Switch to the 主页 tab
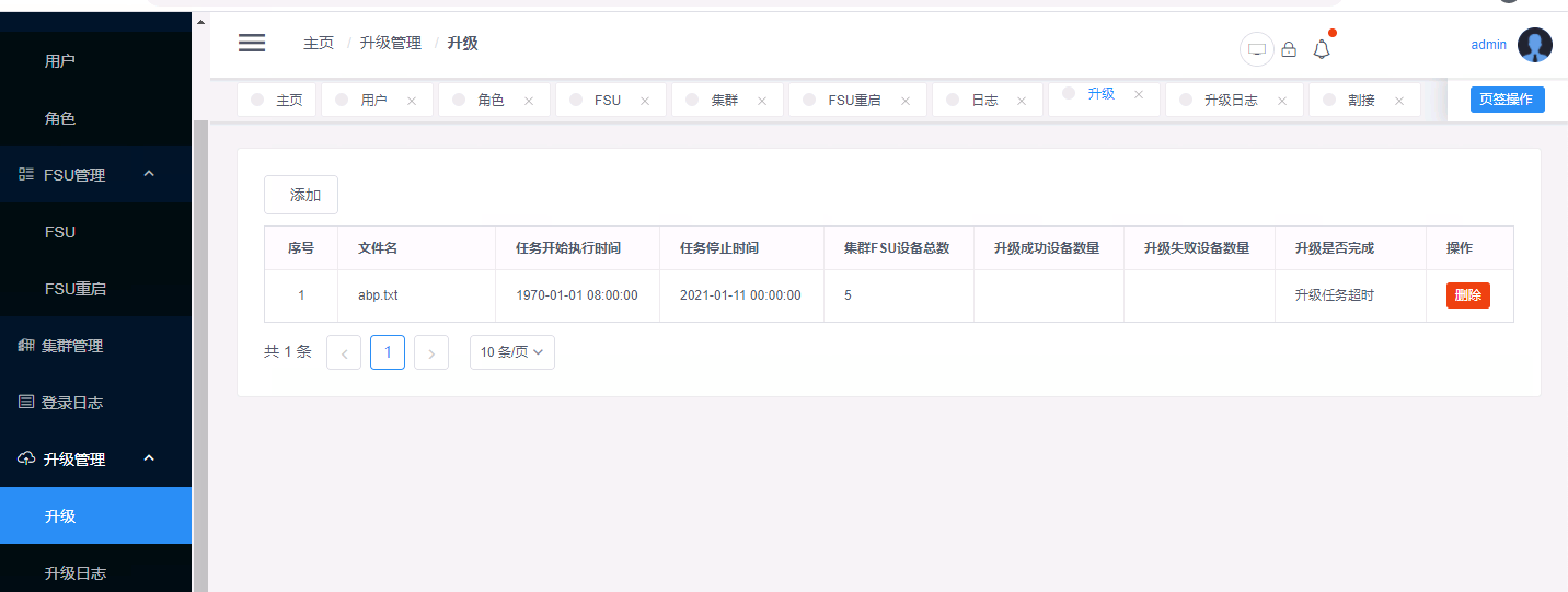The width and height of the screenshot is (1568, 592). pyautogui.click(x=276, y=100)
